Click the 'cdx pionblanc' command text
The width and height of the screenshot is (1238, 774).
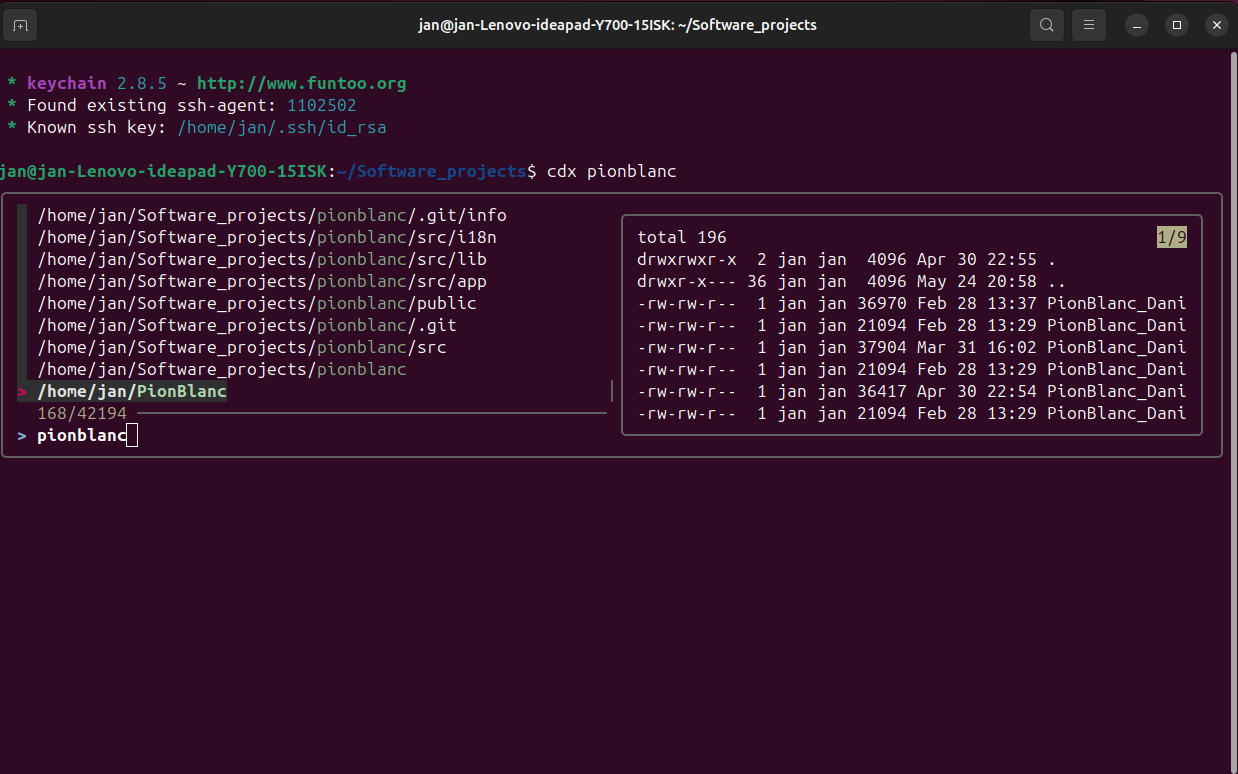(x=612, y=171)
